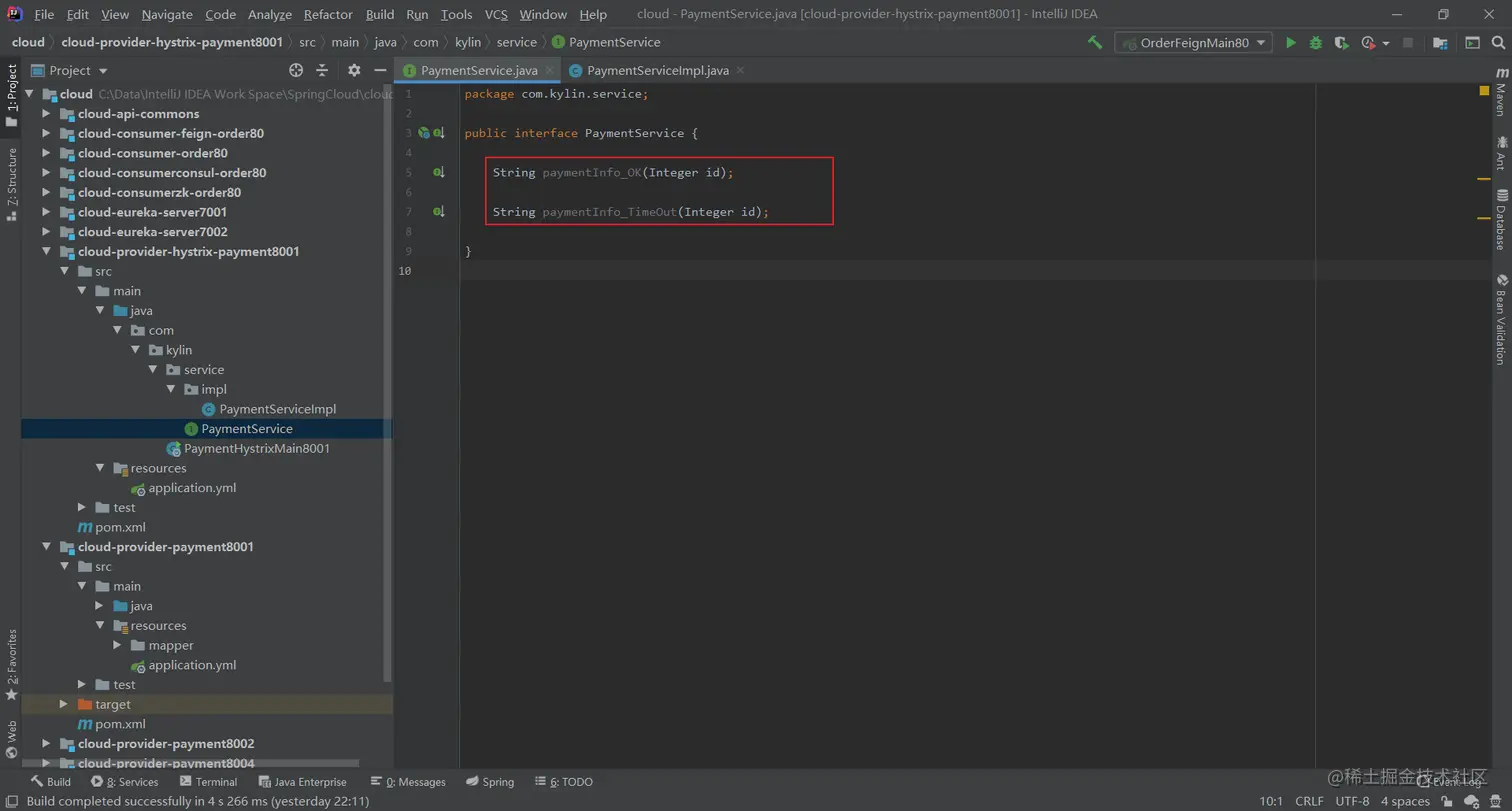Click the Collapse All icon in Project panel
Viewport: 1512px width, 811px height.
pyautogui.click(x=322, y=70)
